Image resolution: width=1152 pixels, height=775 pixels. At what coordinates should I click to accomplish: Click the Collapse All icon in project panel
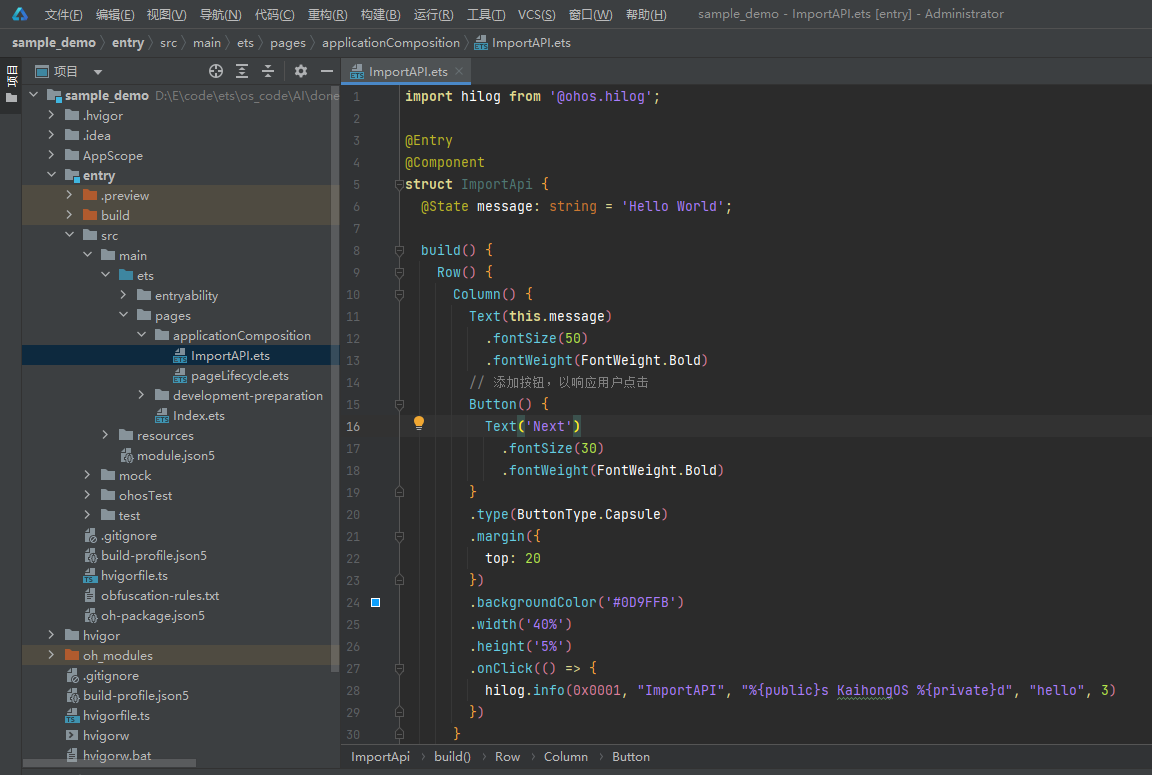click(268, 71)
